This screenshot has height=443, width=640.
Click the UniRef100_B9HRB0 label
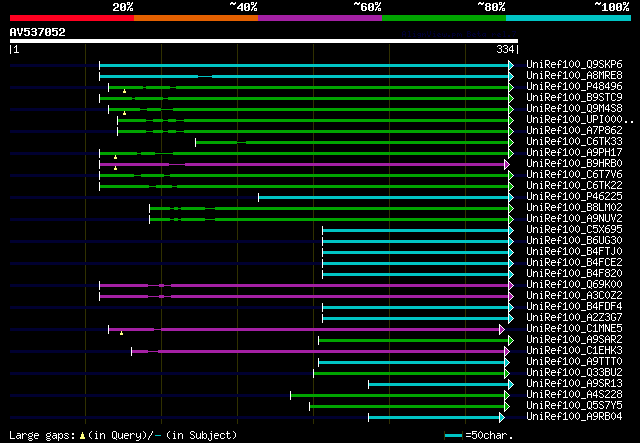click(x=574, y=164)
